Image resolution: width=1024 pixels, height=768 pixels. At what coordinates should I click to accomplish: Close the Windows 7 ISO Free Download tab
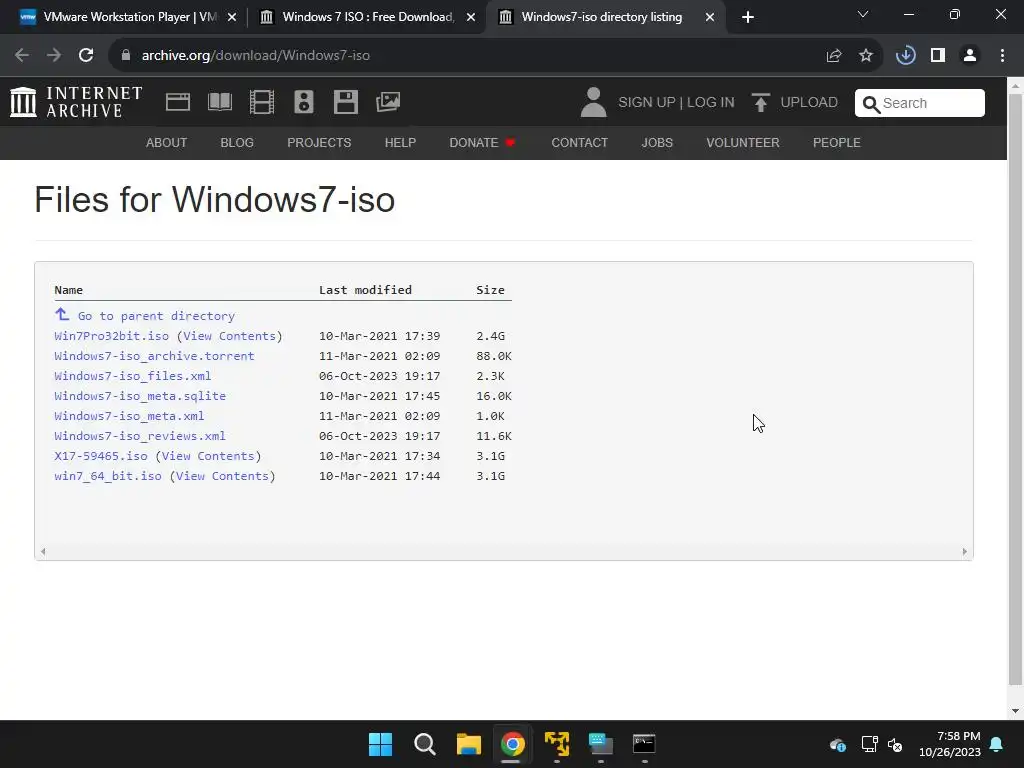tap(471, 17)
